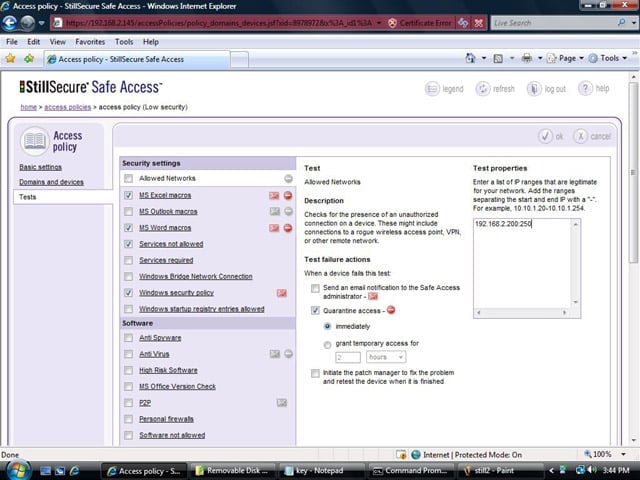Image resolution: width=640 pixels, height=480 pixels.
Task: Select the immediately radio button
Action: [x=327, y=327]
